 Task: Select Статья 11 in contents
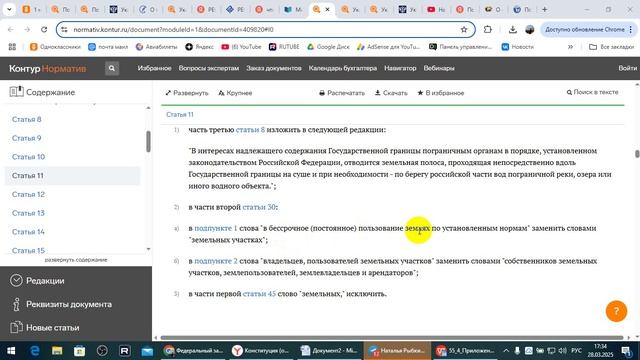pos(72,176)
